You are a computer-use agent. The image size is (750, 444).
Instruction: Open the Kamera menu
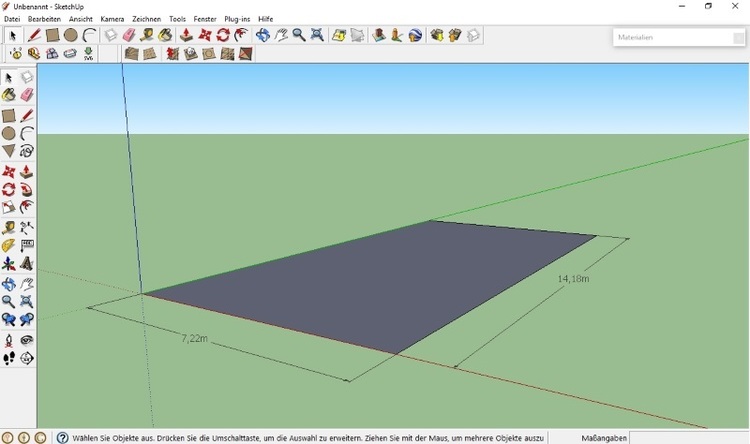[112, 19]
